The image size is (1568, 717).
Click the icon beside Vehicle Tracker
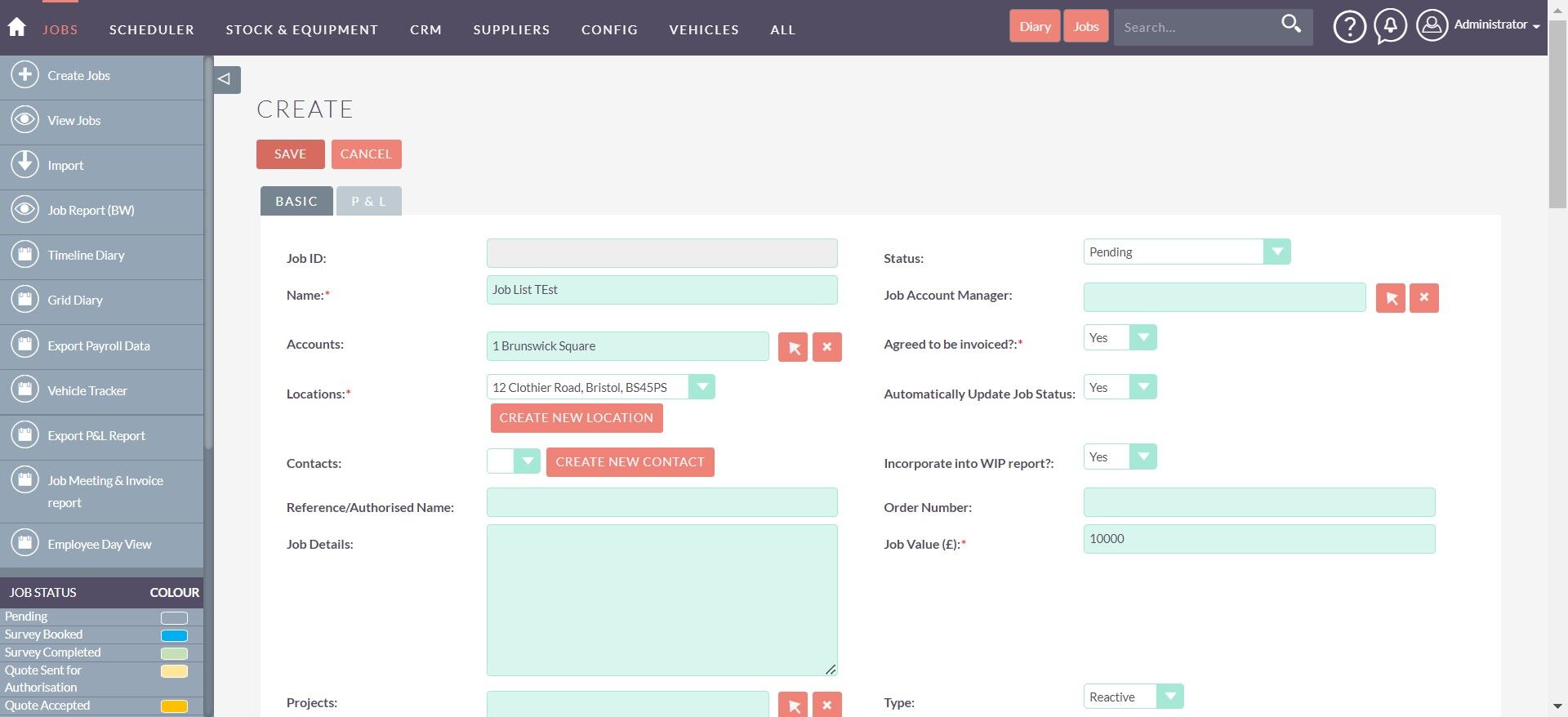coord(25,390)
